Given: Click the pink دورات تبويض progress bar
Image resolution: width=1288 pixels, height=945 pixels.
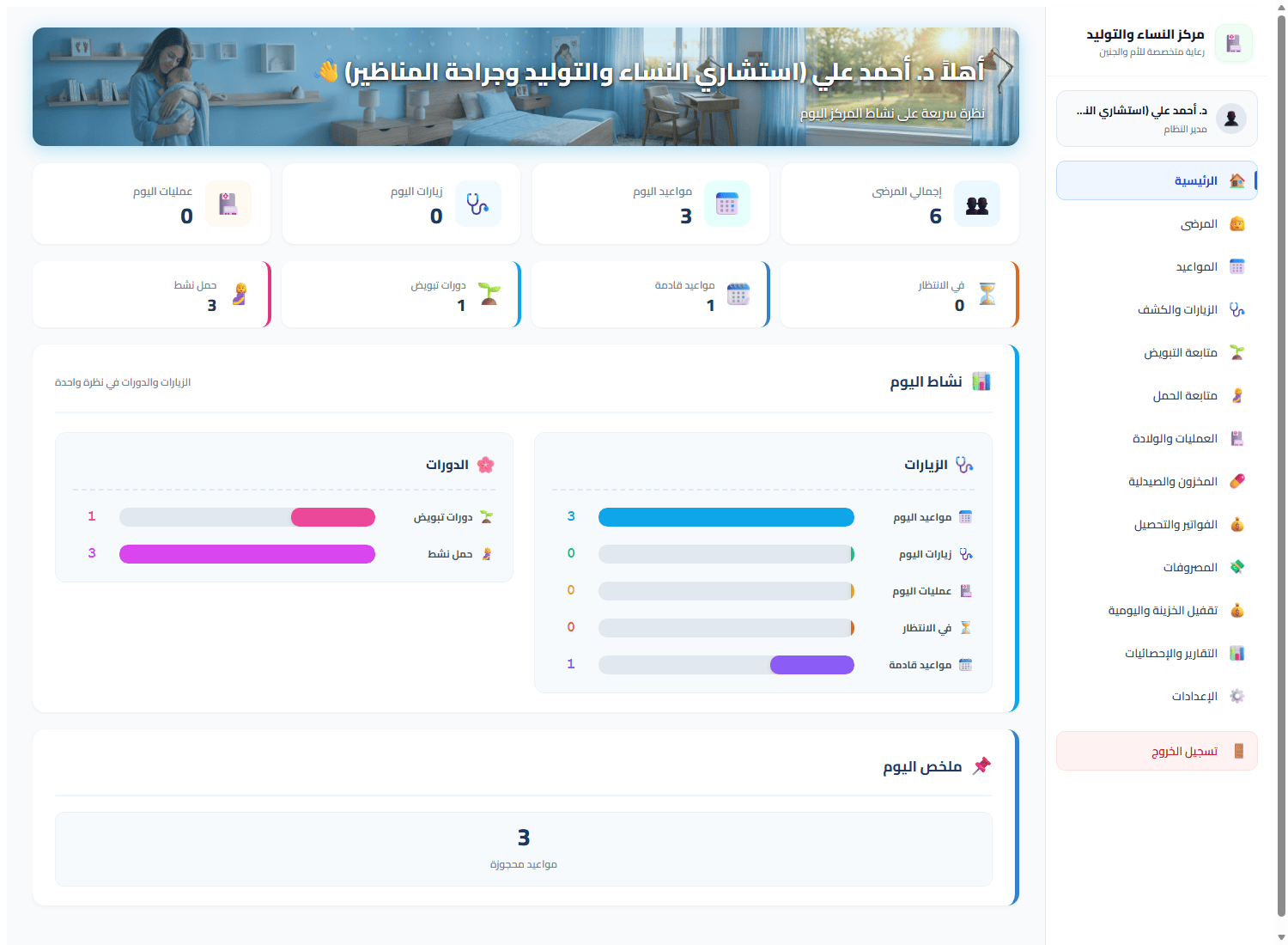Looking at the screenshot, I should tap(333, 517).
